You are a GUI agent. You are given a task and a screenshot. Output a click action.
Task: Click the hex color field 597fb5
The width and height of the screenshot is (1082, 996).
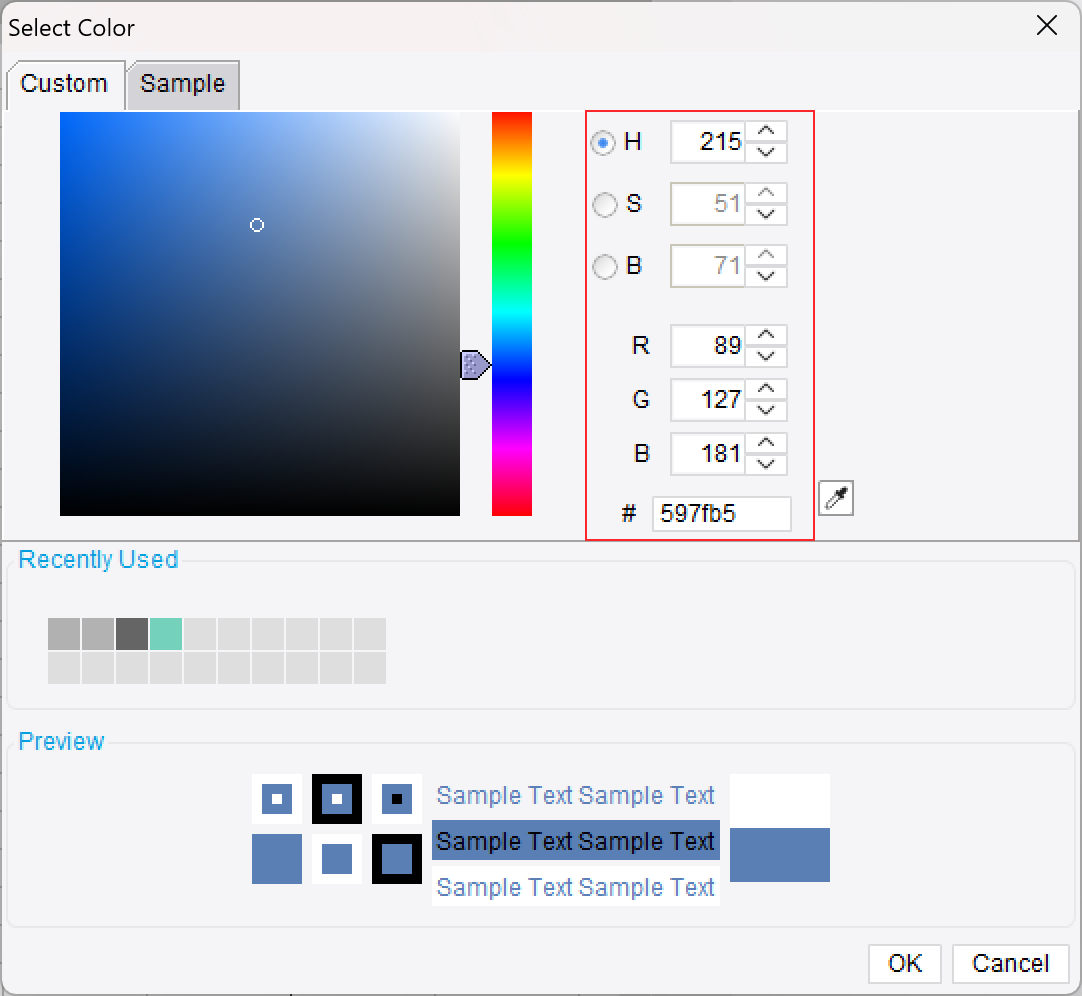[722, 514]
